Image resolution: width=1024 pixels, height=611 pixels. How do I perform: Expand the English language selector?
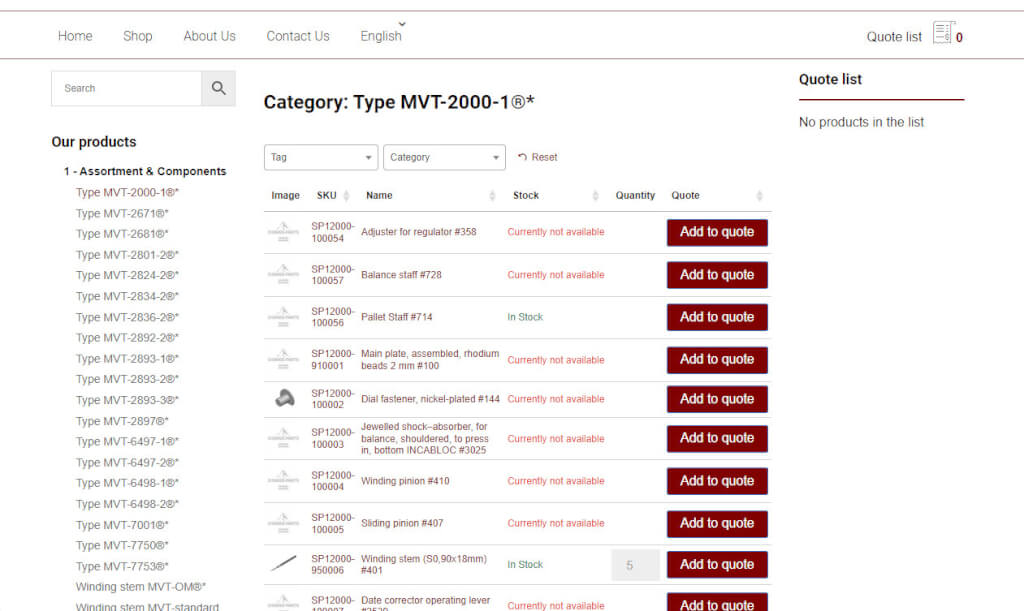[x=382, y=36]
